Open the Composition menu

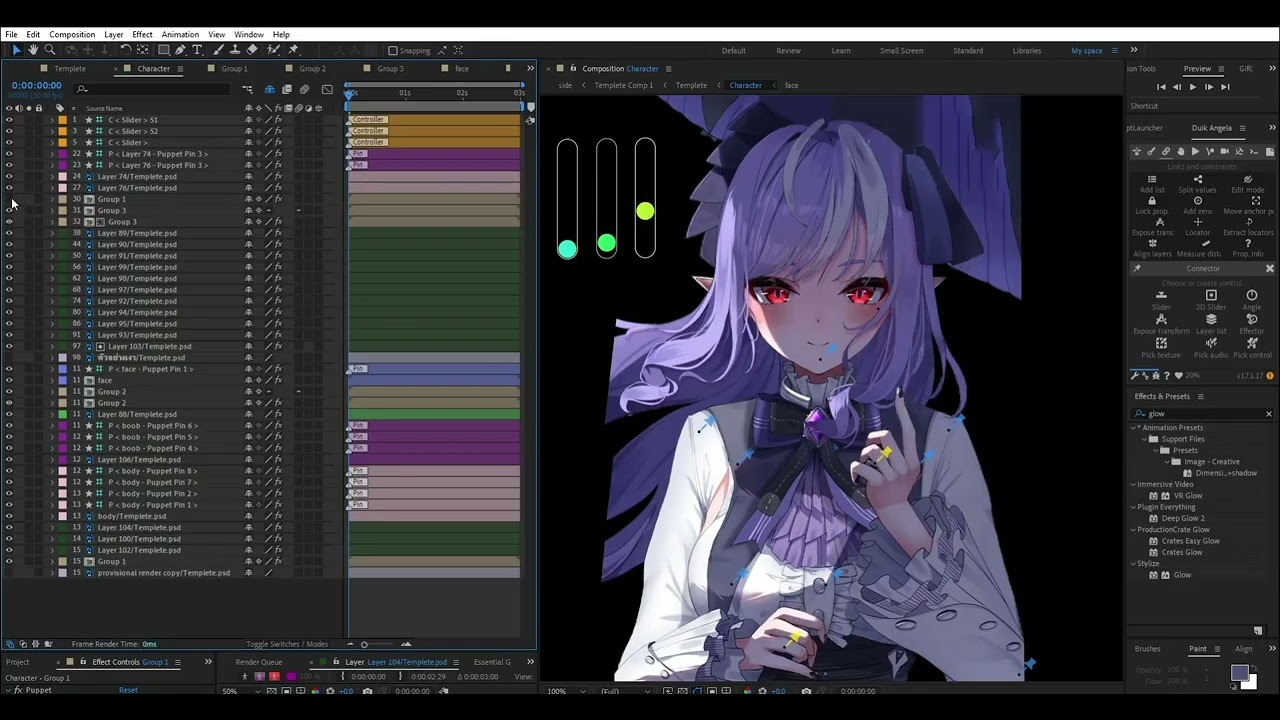[72, 34]
